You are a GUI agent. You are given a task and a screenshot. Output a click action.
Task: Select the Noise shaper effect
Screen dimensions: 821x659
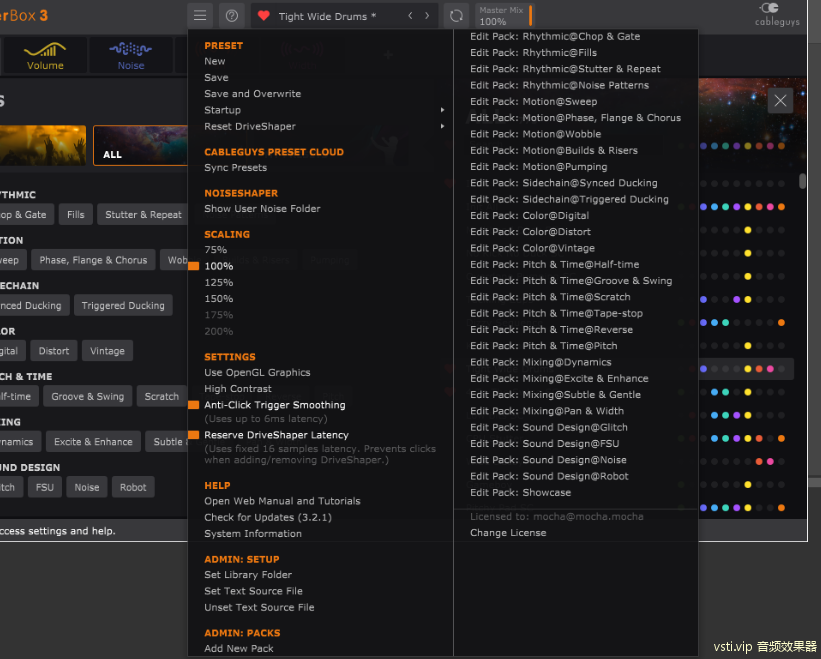(x=131, y=55)
